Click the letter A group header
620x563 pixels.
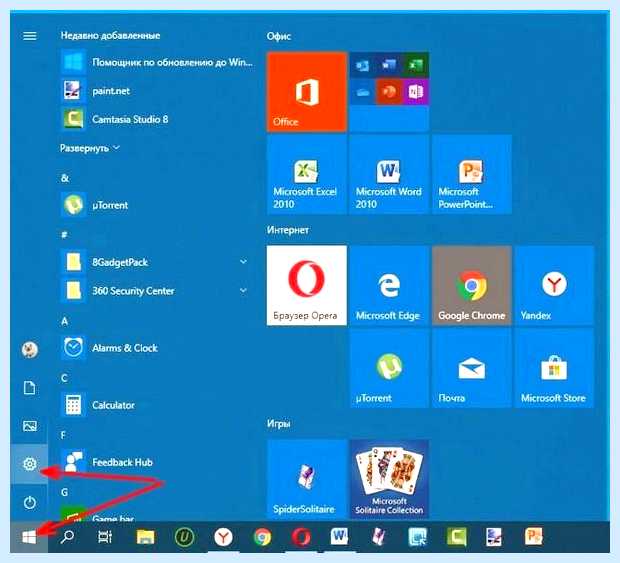[x=64, y=321]
